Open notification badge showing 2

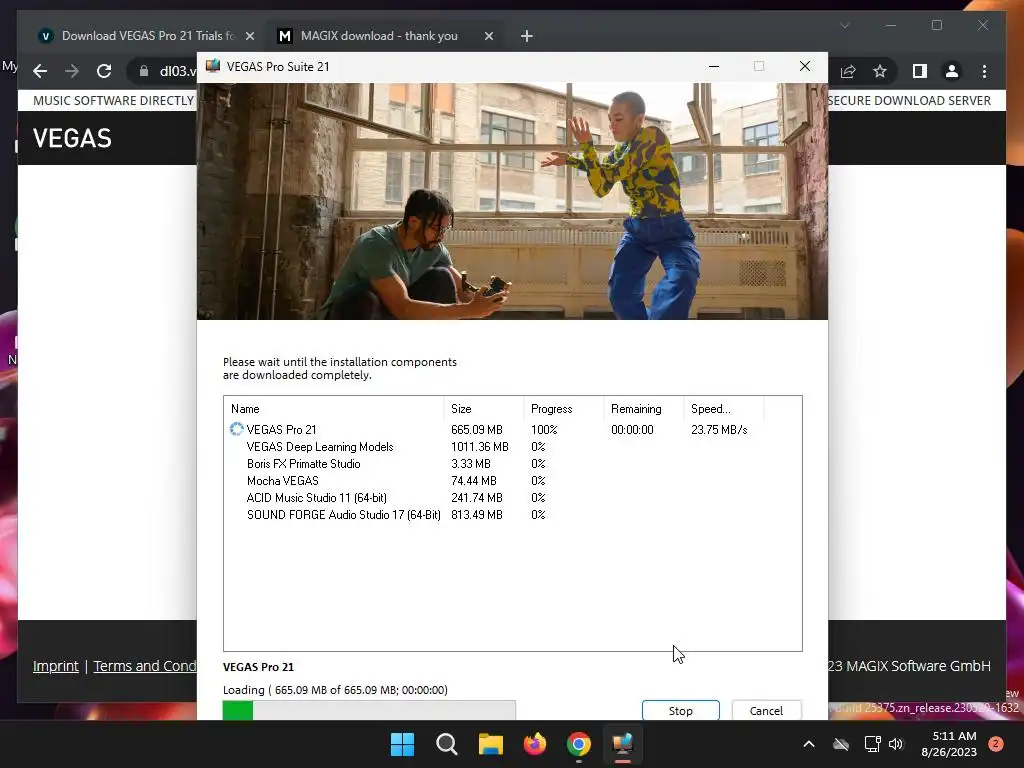[996, 744]
